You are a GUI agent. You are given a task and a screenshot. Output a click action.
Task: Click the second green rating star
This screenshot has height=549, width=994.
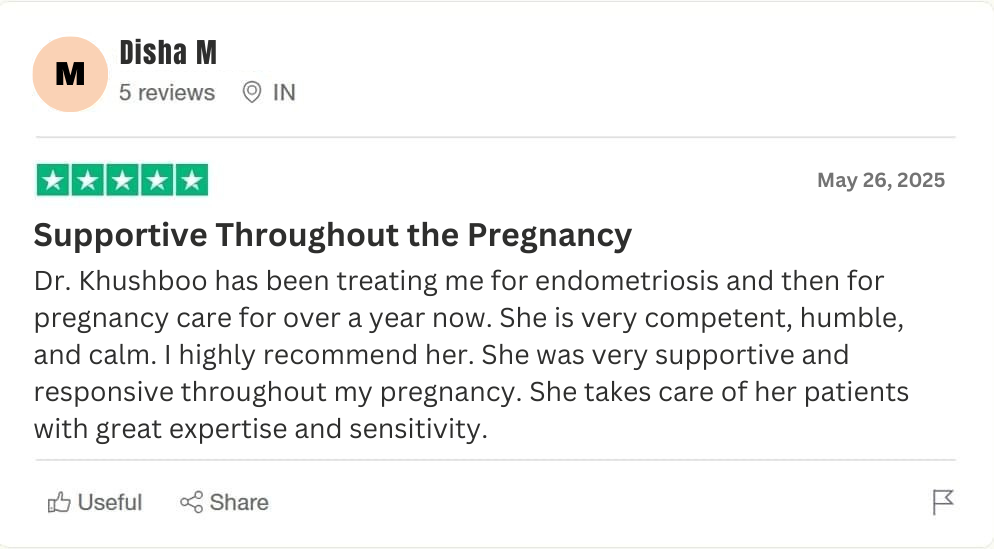coord(88,181)
